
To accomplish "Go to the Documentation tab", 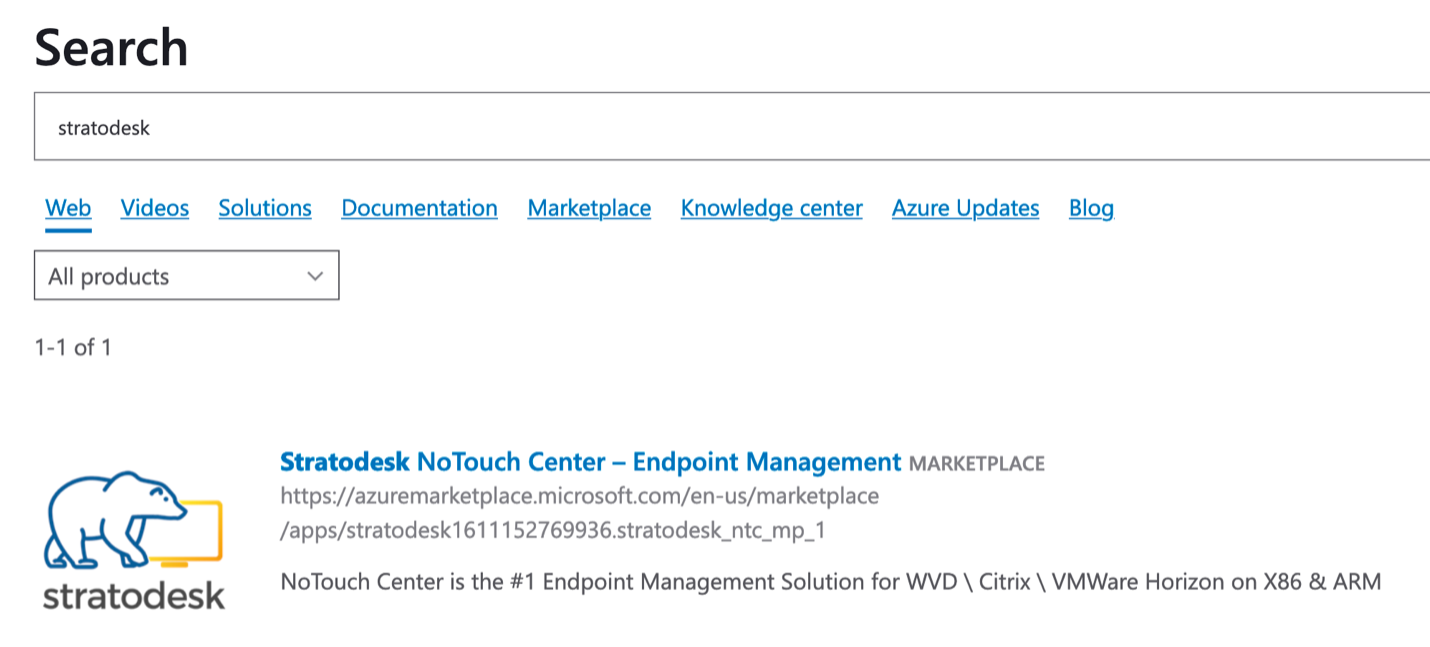I will [x=419, y=208].
